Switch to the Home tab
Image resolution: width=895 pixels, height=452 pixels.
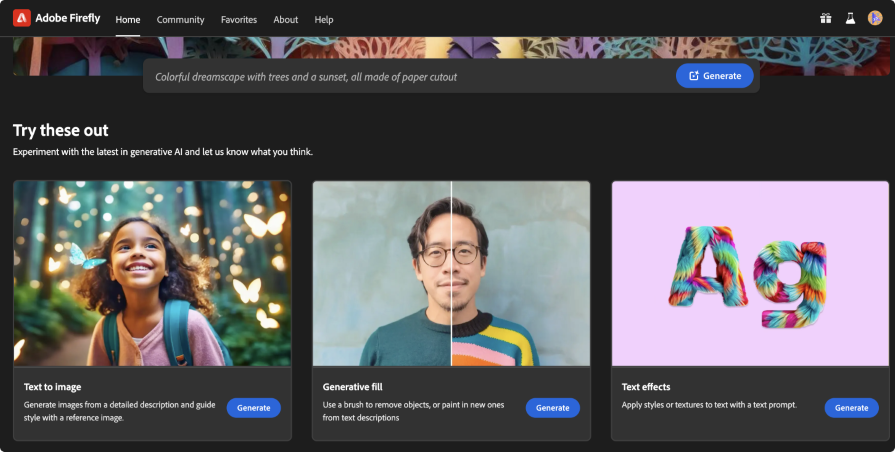(128, 19)
